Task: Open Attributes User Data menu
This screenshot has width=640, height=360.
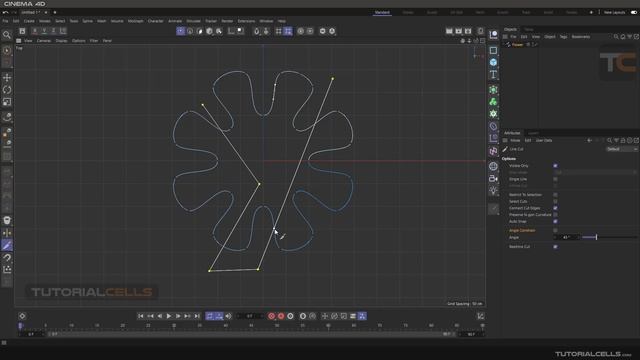Action: pos(544,140)
